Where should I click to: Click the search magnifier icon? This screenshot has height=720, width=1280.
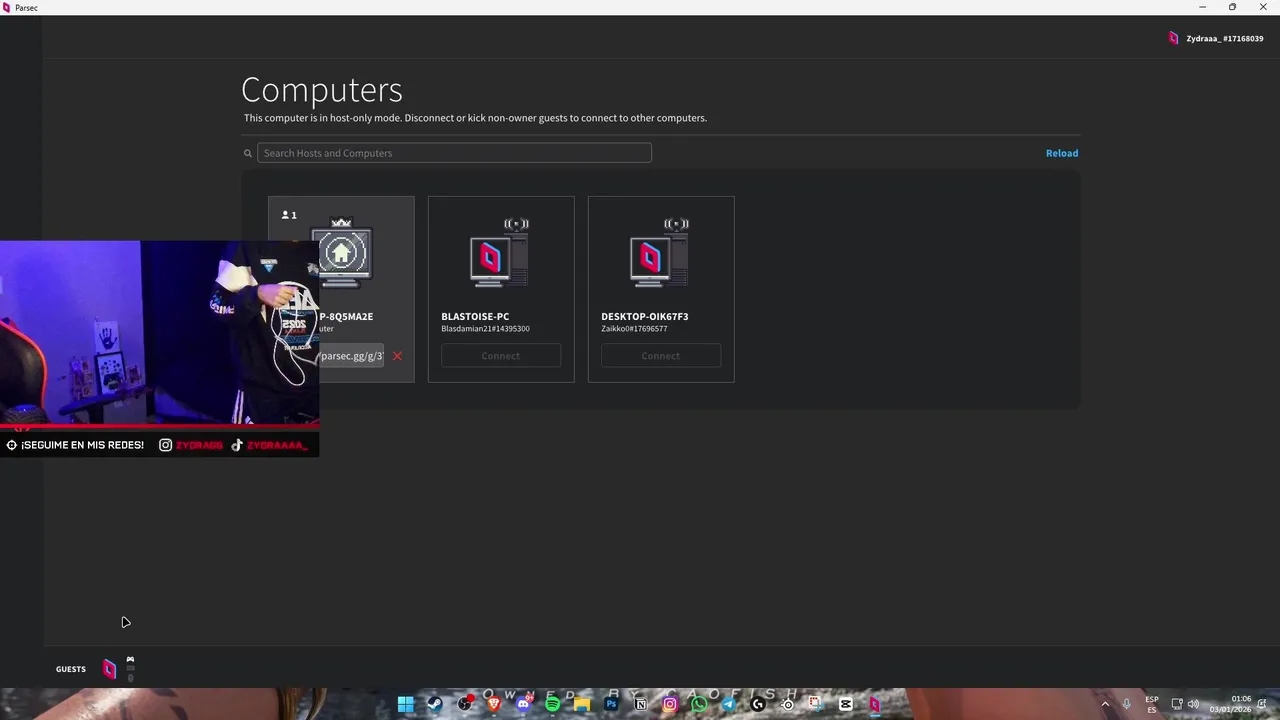click(x=248, y=153)
